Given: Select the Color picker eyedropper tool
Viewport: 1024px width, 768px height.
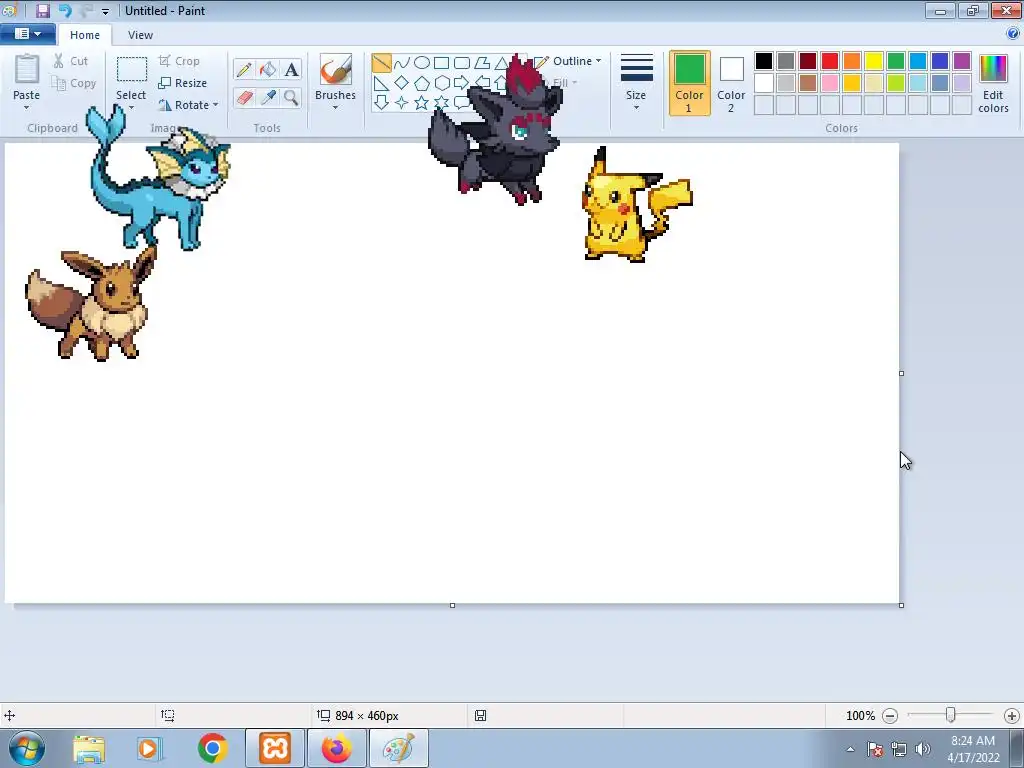Looking at the screenshot, I should pos(268,97).
